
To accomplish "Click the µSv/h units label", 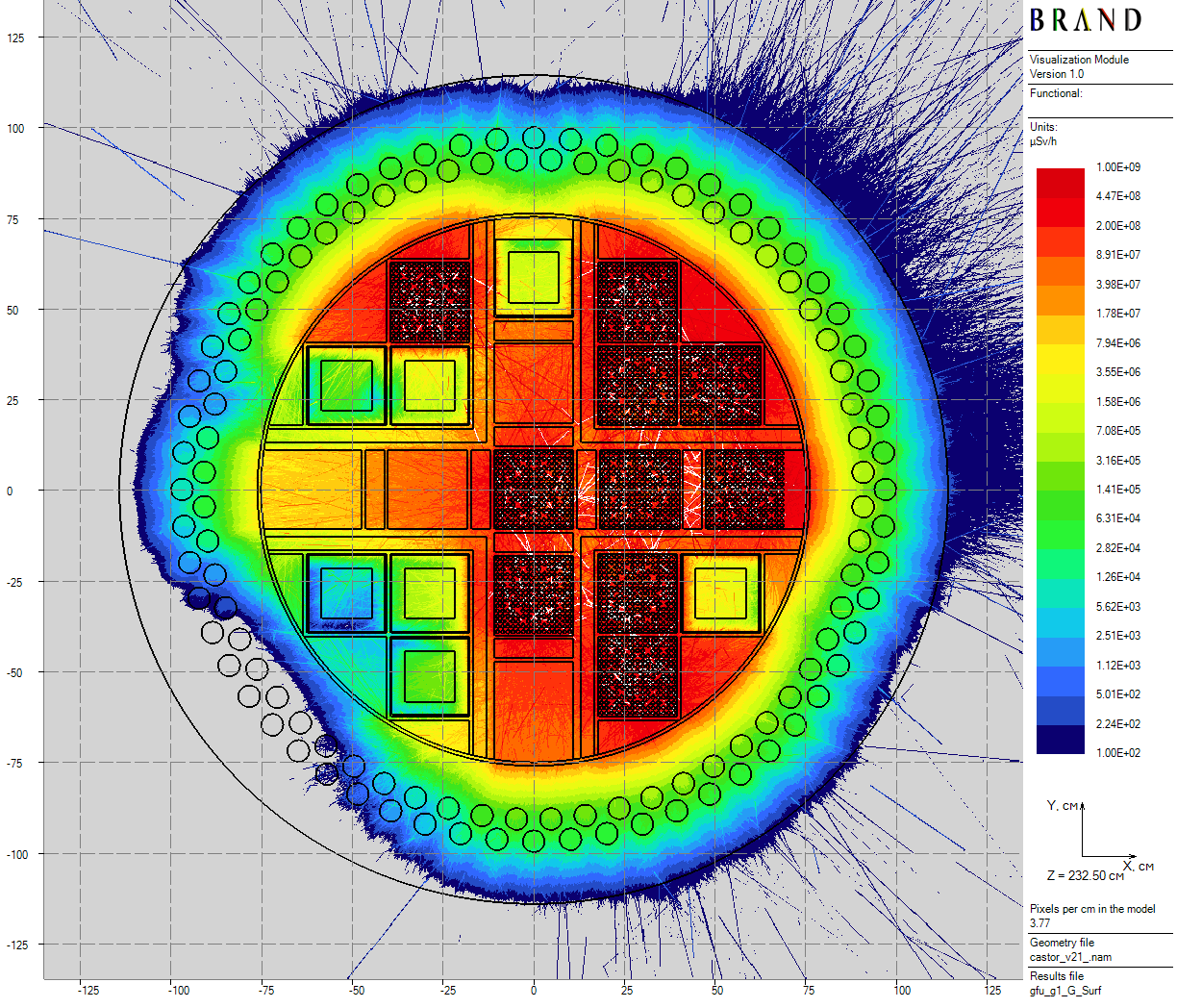I will click(x=1043, y=141).
